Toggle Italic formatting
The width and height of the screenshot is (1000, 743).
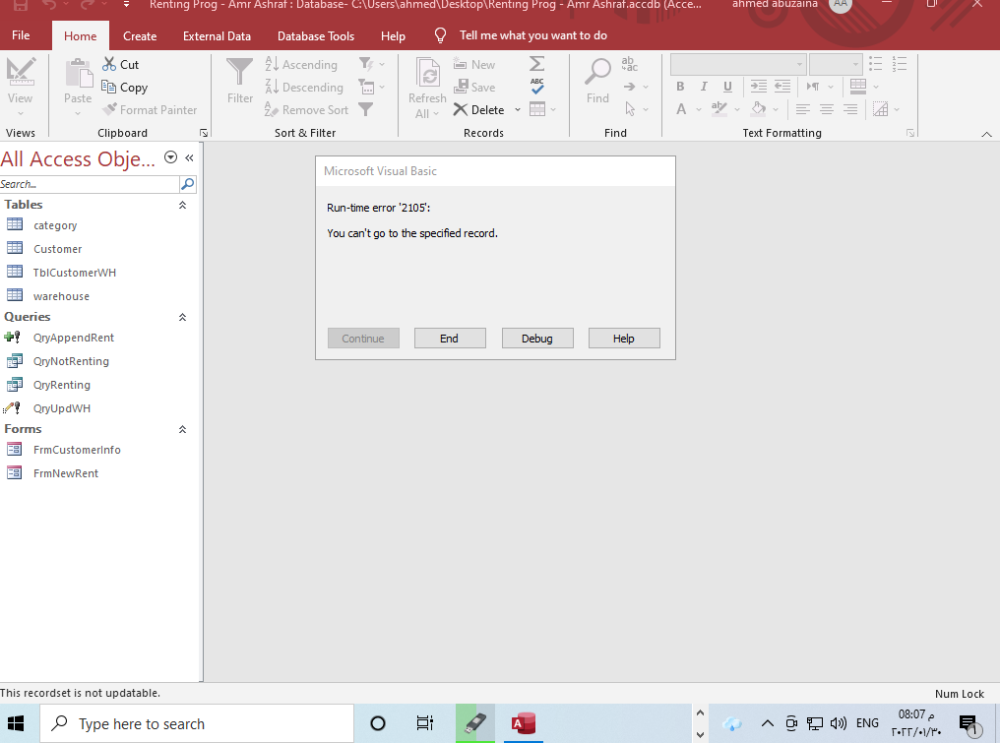tap(704, 86)
